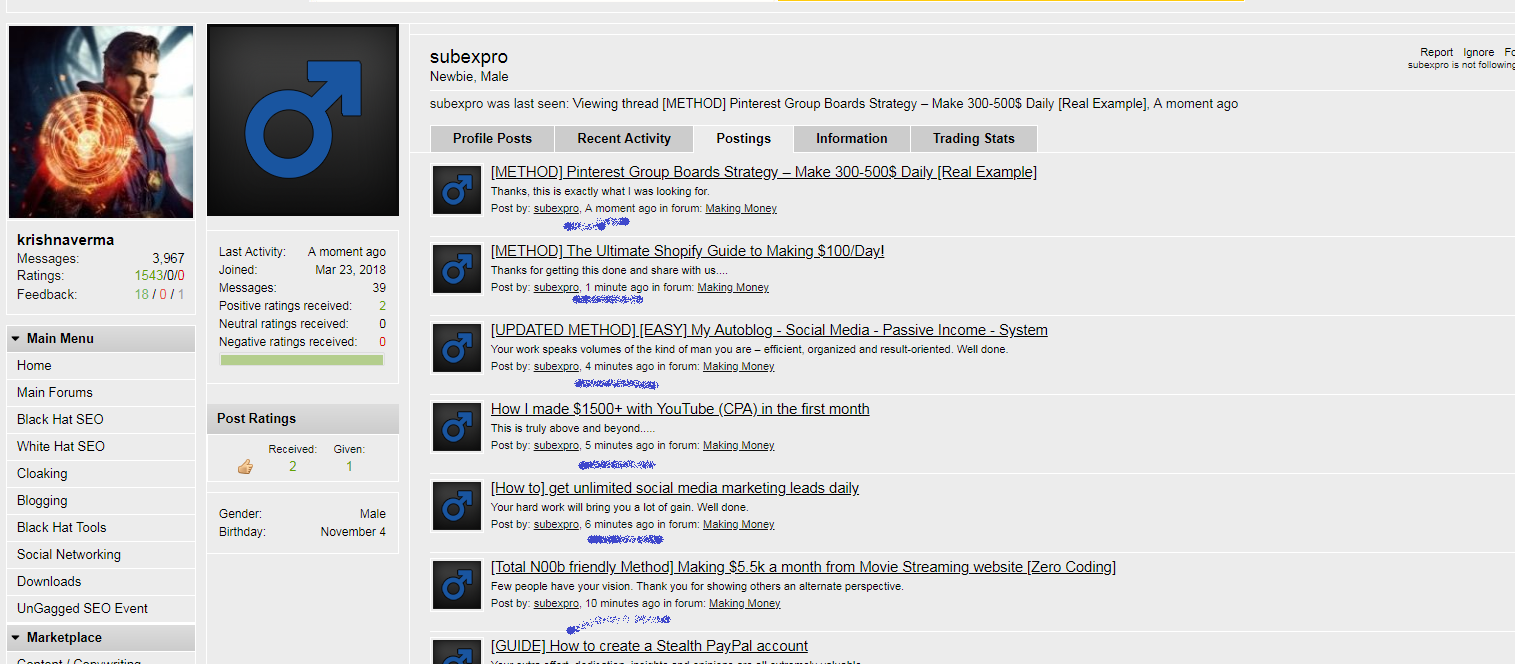Screen dimensions: 1515x664
Task: Open YouTube (CPA) first month thread title
Action: click(680, 409)
